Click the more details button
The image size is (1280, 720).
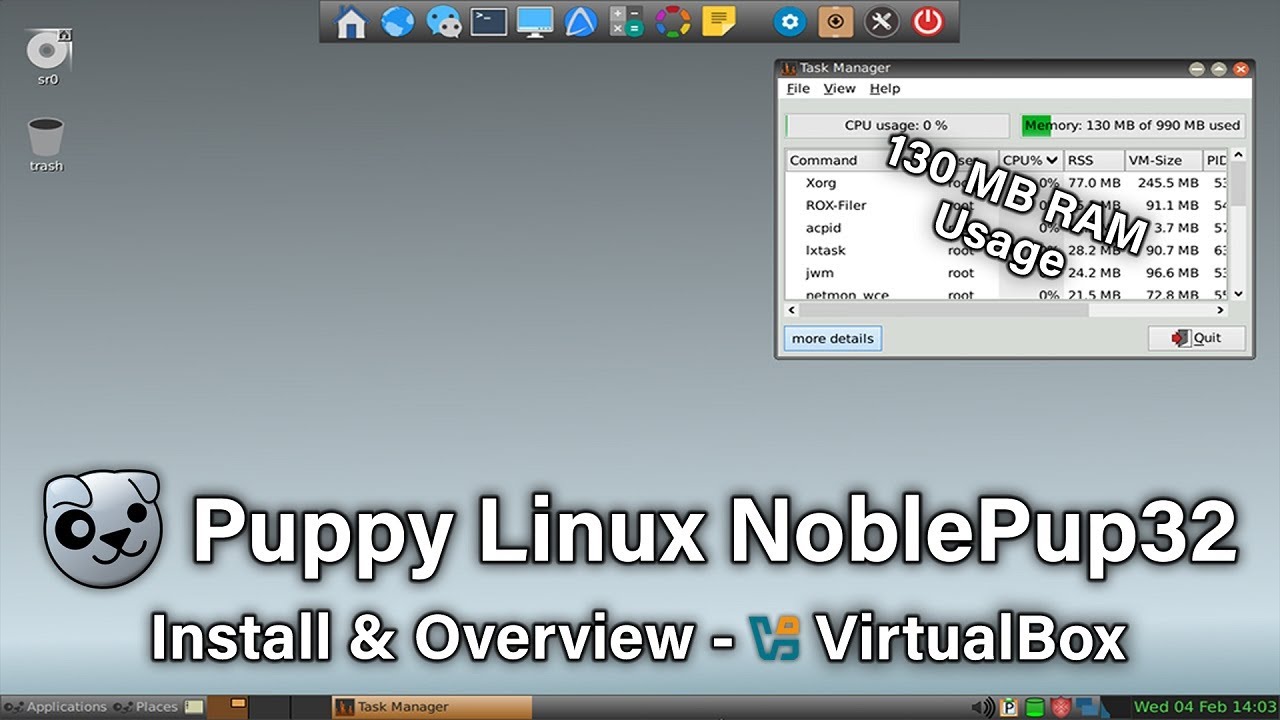click(832, 338)
